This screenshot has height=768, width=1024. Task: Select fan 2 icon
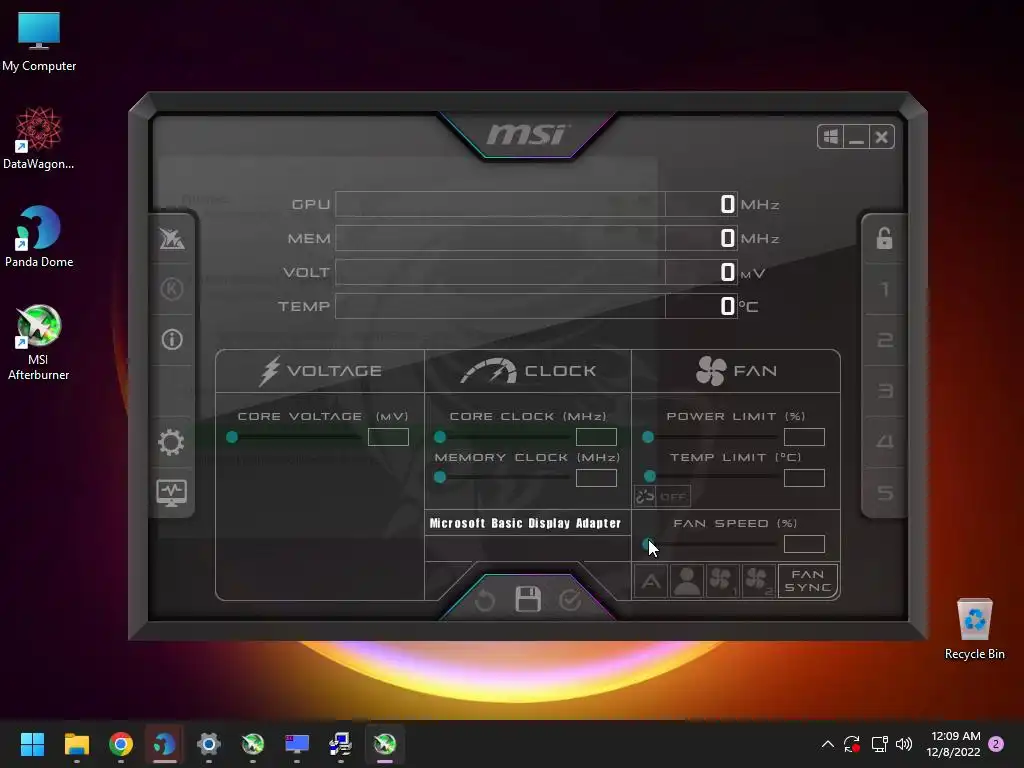tap(758, 581)
